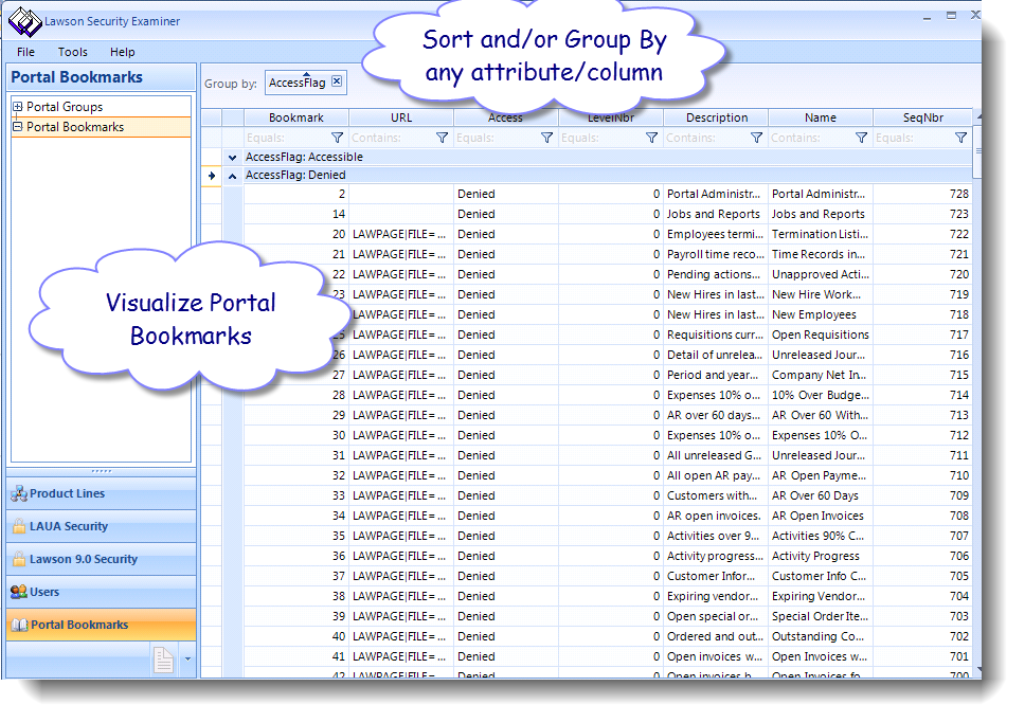This screenshot has width=1024, height=722.
Task: Click the 'Jobs and Reports' description cell
Action: (x=716, y=214)
